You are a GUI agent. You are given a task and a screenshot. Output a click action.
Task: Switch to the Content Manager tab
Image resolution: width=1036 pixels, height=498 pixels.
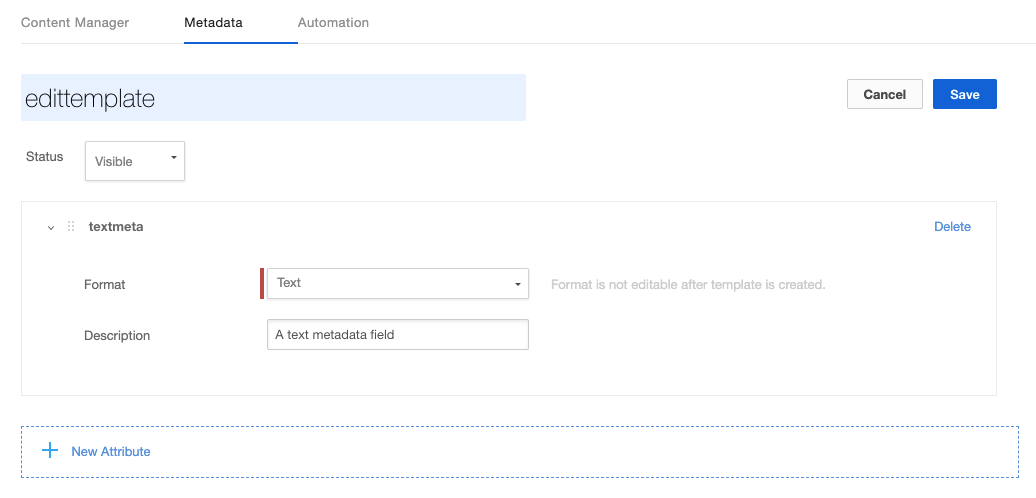pyautogui.click(x=75, y=22)
